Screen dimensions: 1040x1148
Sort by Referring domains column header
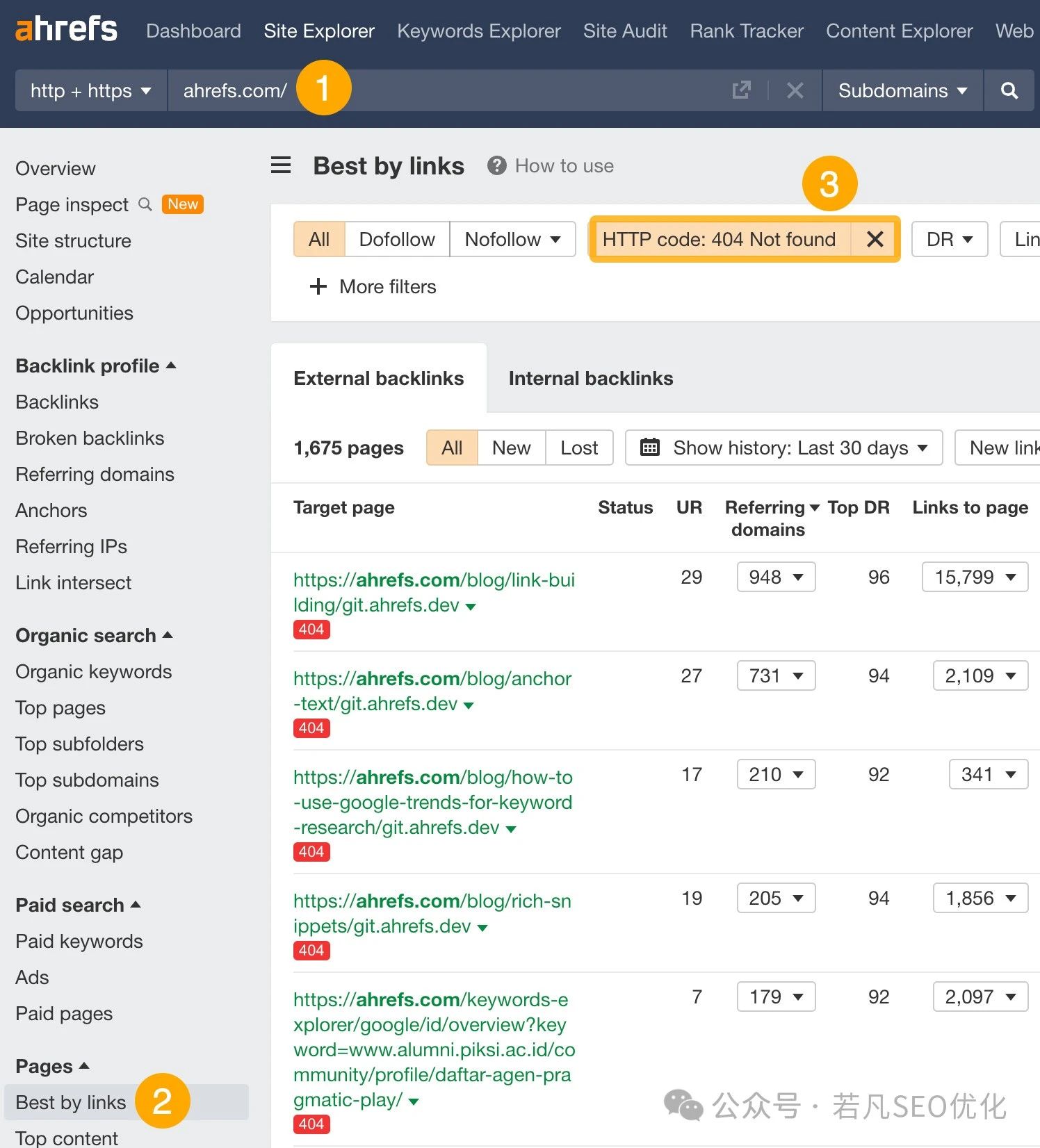coord(772,518)
